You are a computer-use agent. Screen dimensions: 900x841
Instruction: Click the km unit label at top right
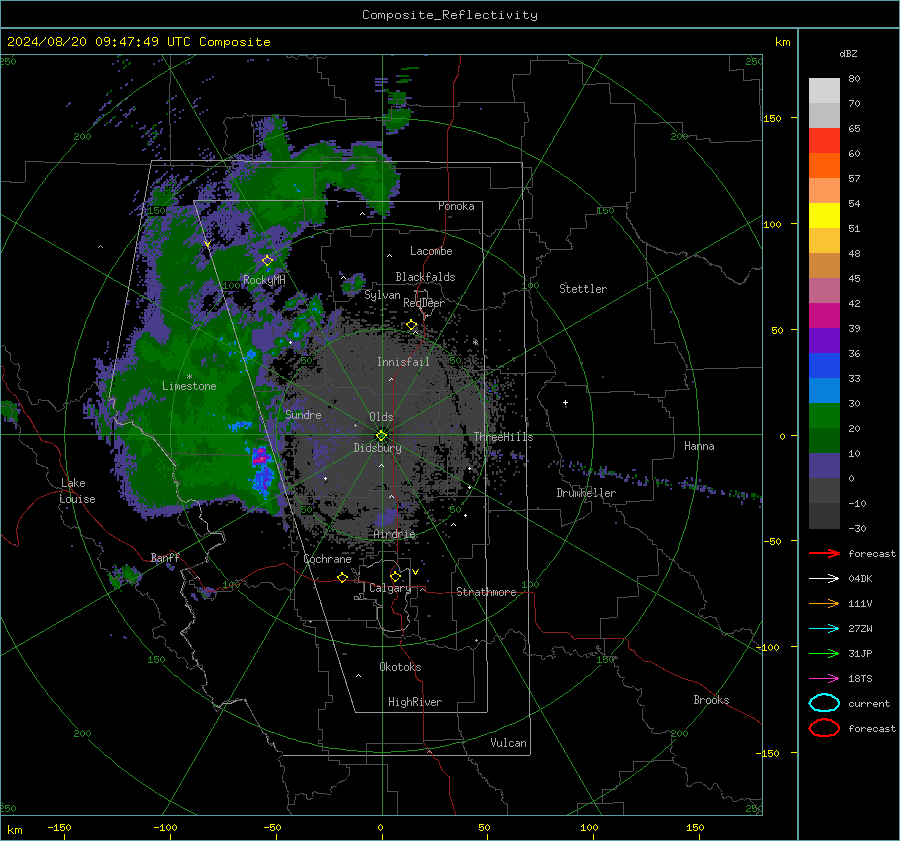coord(782,42)
